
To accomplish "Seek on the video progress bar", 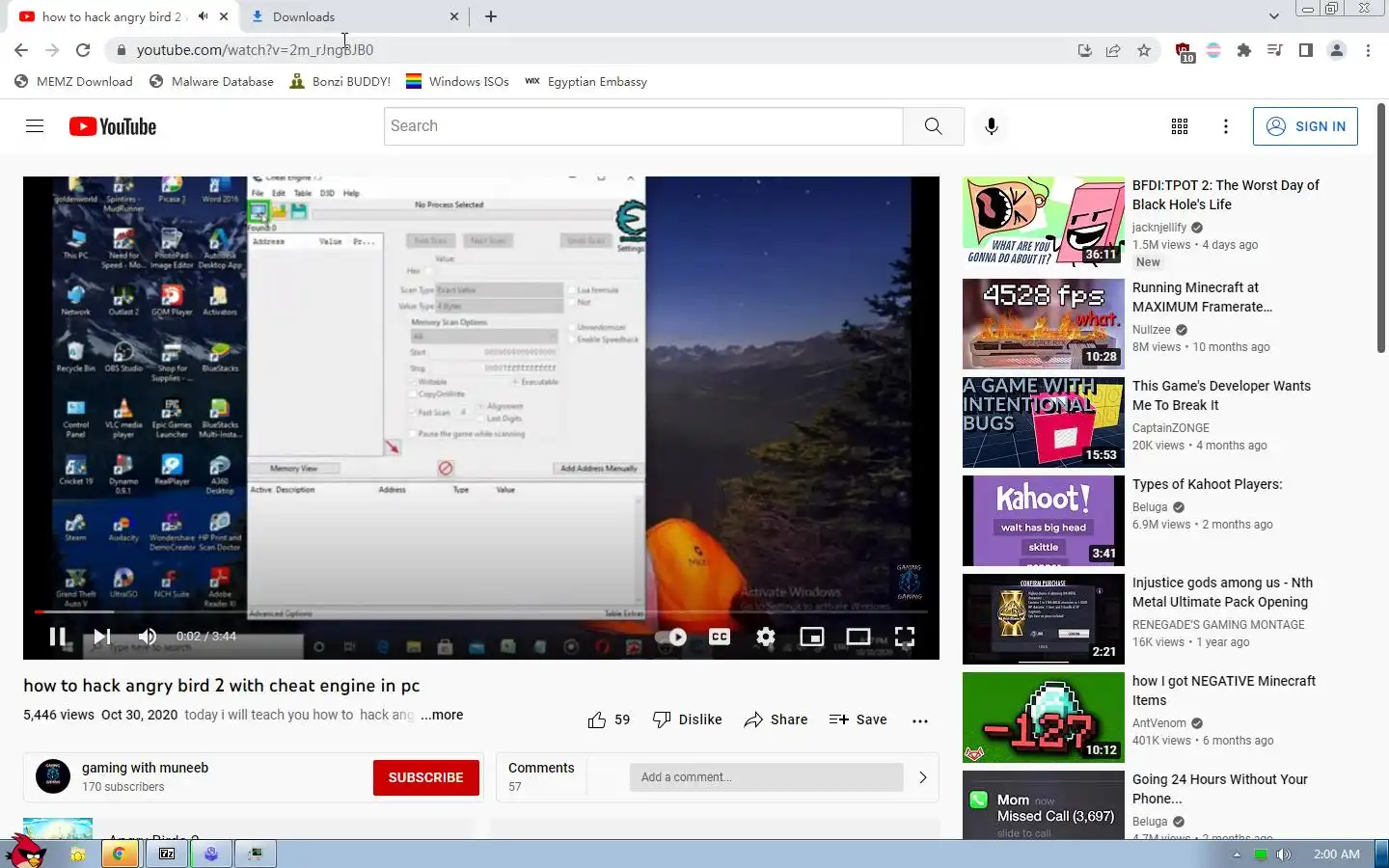I will click(480, 611).
